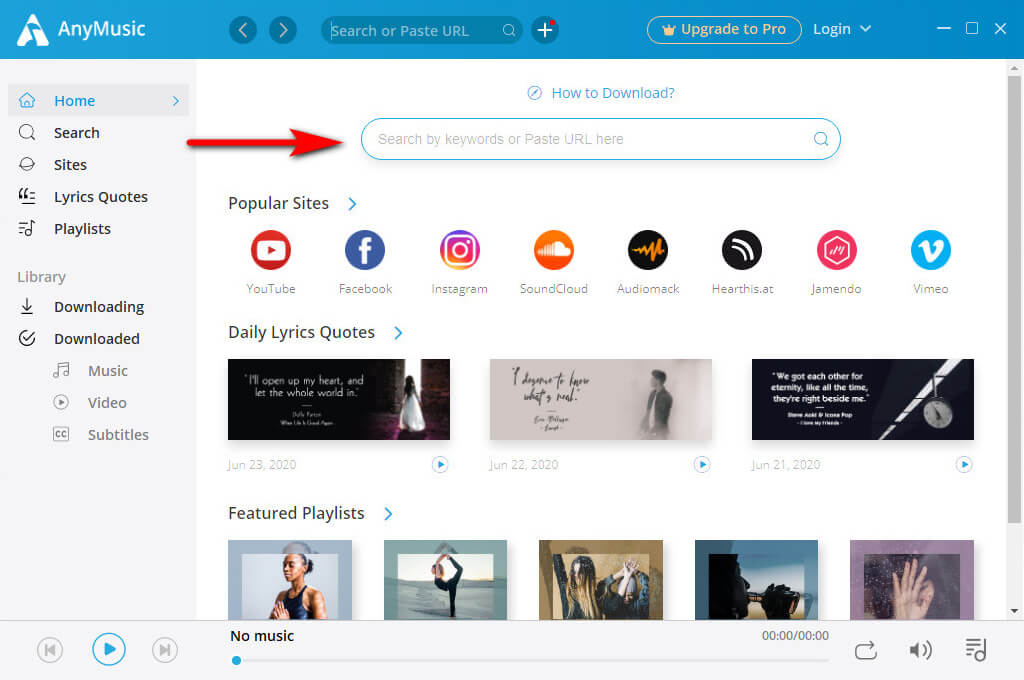1024x680 pixels.
Task: Open the YouTube site icon
Action: point(270,250)
